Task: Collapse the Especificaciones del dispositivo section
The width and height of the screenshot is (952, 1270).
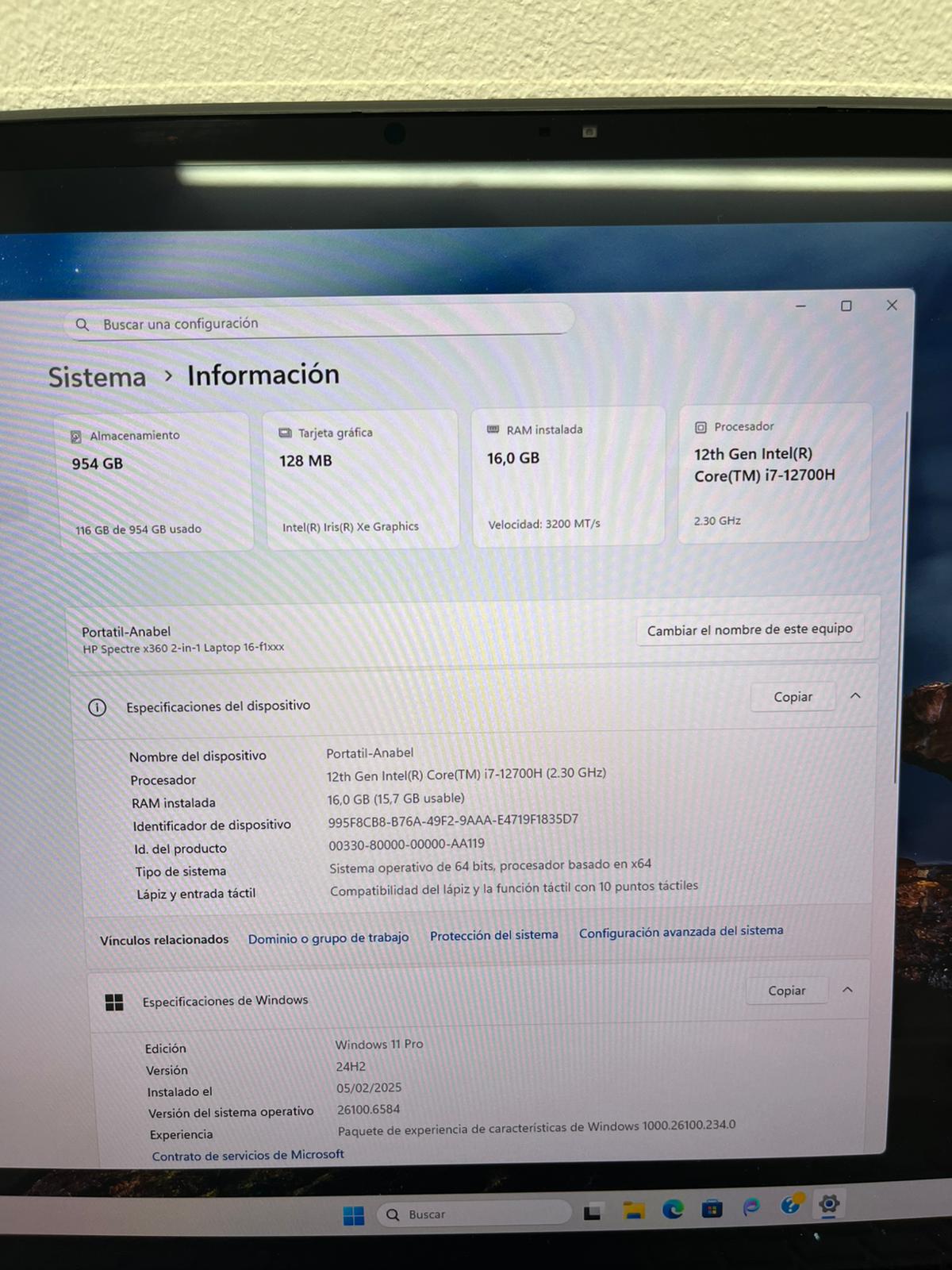Action: point(855,695)
